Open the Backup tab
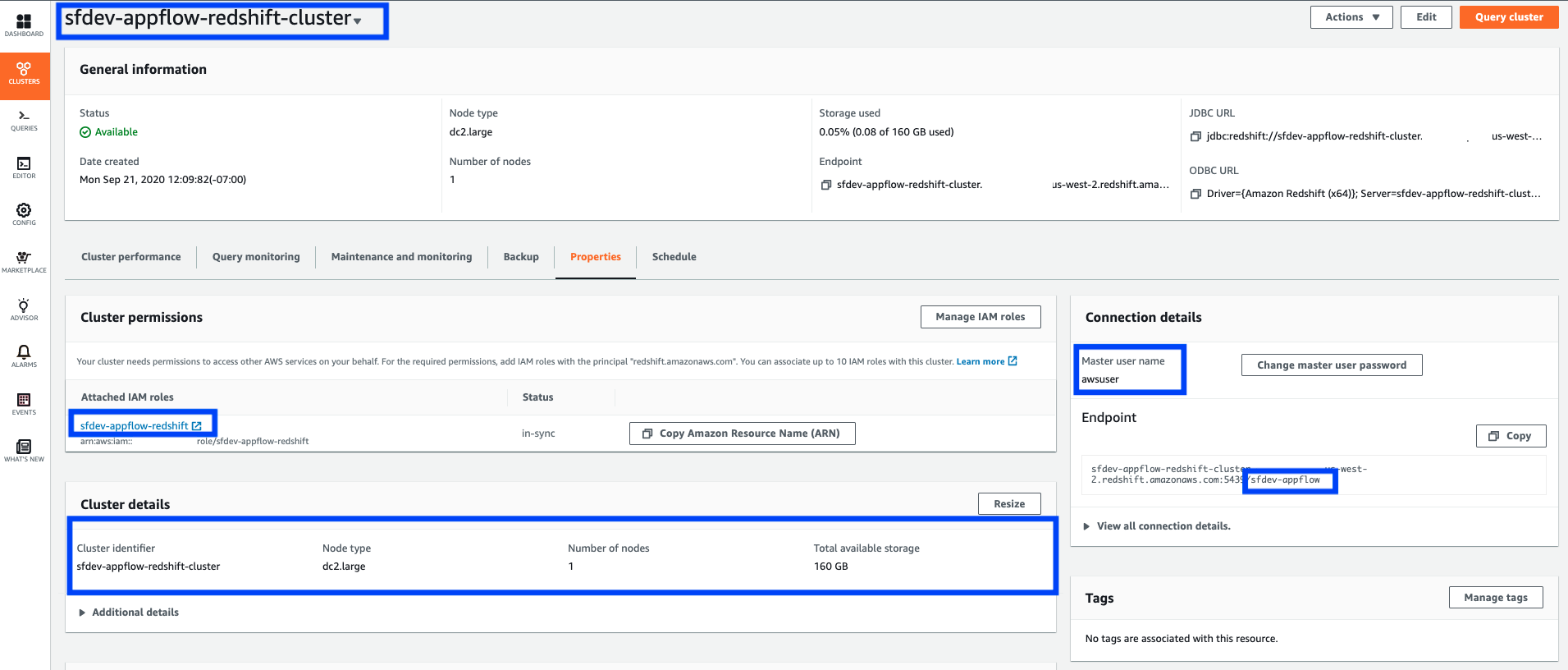Viewport: 1568px width, 670px height. coord(521,257)
